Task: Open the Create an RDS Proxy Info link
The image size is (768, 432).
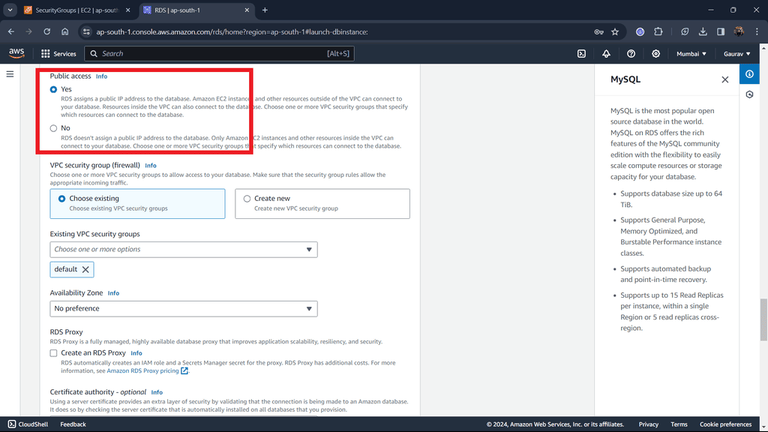Action: [x=136, y=353]
